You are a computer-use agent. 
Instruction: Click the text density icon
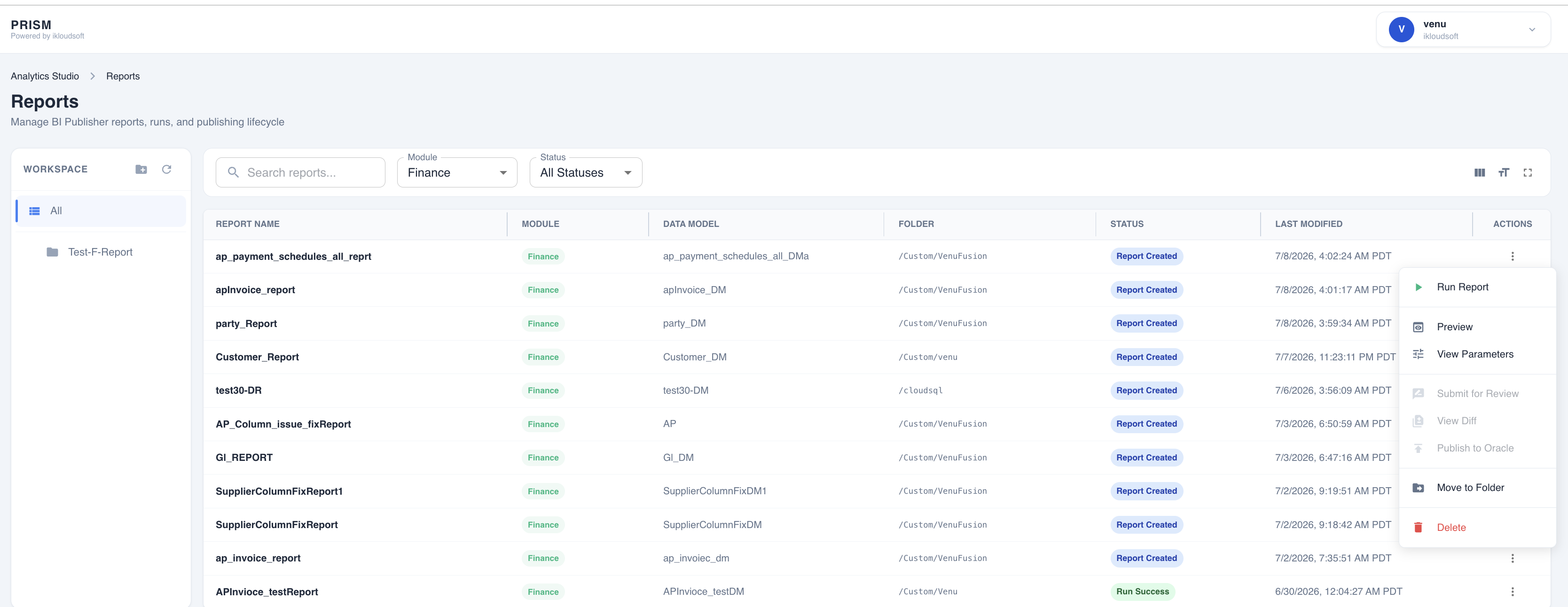coord(1504,173)
